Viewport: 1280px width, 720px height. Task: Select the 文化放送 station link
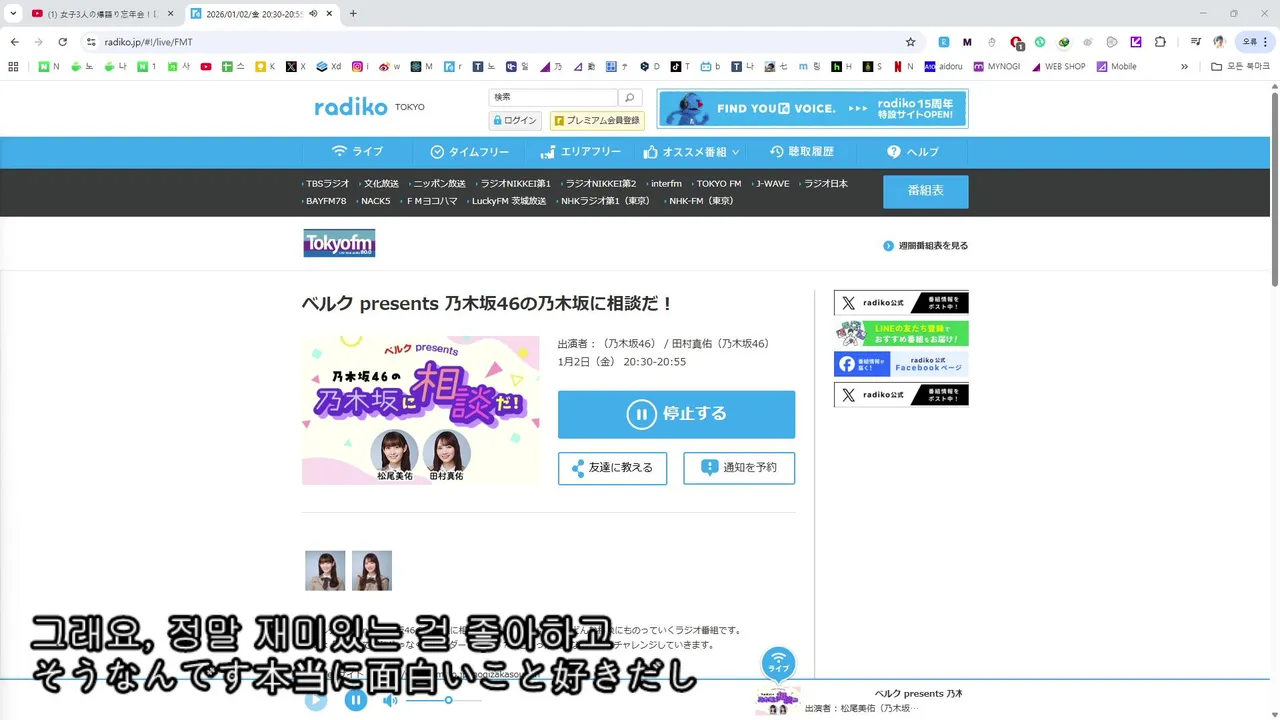tap(381, 184)
